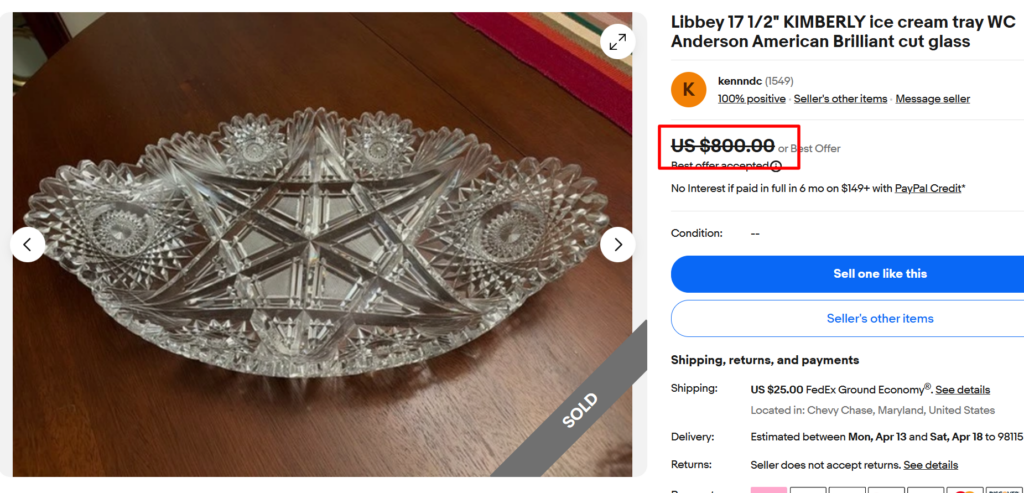Click the crossed-out US $800.00 price
Screen dimensions: 1024x493
(722, 146)
